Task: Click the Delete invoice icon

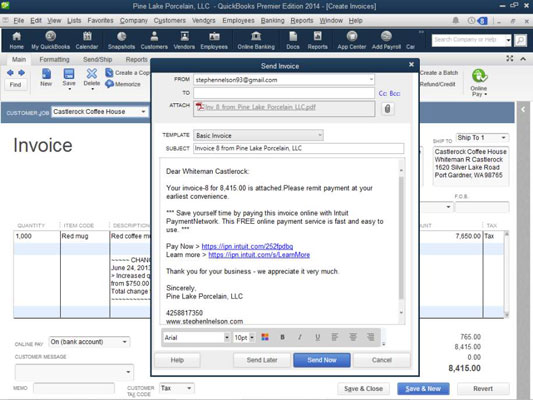Action: pyautogui.click(x=92, y=77)
